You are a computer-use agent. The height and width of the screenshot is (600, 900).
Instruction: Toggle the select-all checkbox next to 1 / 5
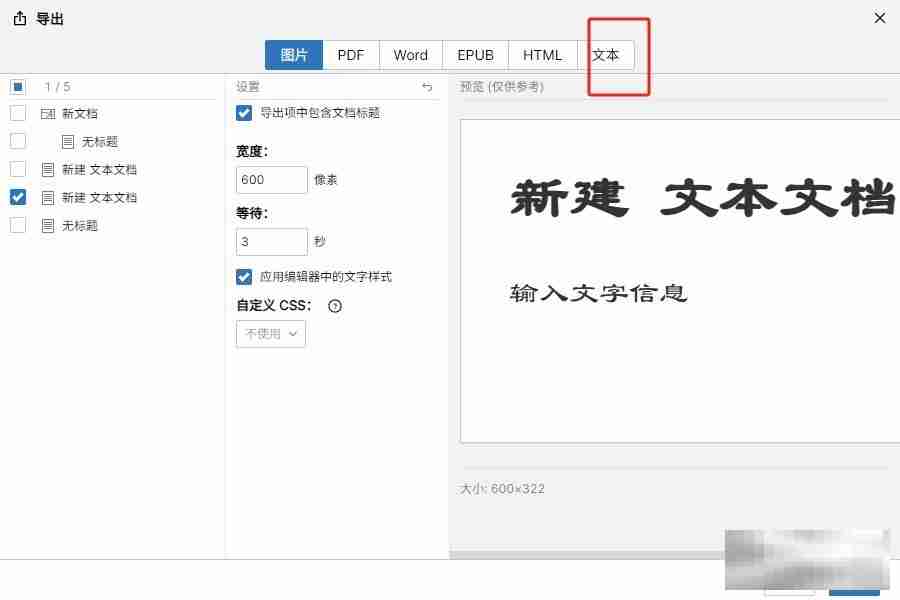point(18,87)
